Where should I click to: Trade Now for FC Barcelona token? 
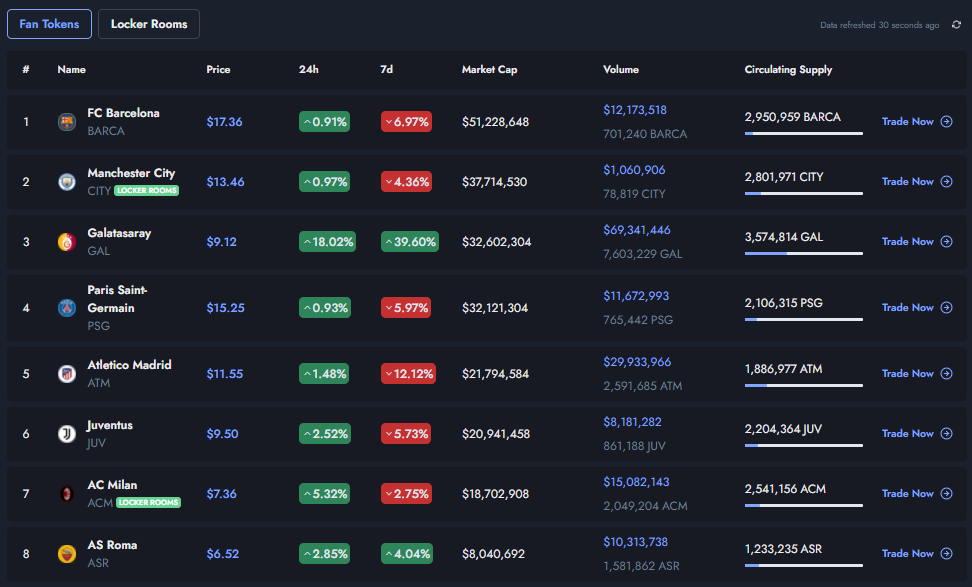pyautogui.click(x=917, y=121)
